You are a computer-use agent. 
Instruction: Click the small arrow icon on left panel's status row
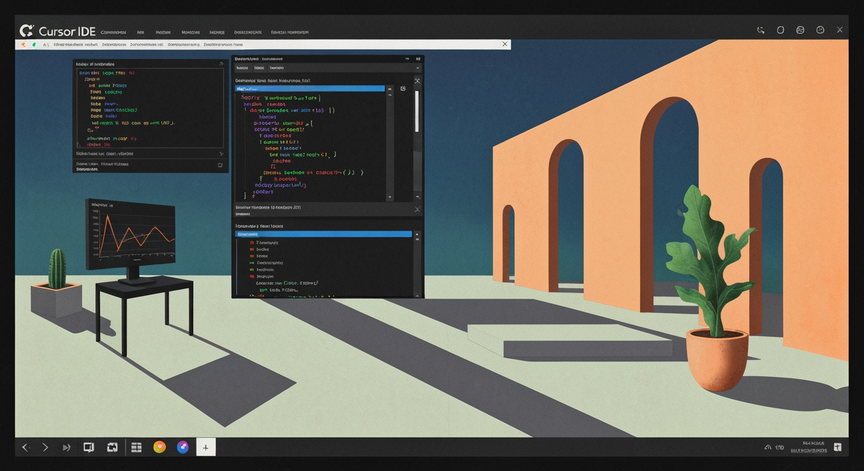[222, 154]
